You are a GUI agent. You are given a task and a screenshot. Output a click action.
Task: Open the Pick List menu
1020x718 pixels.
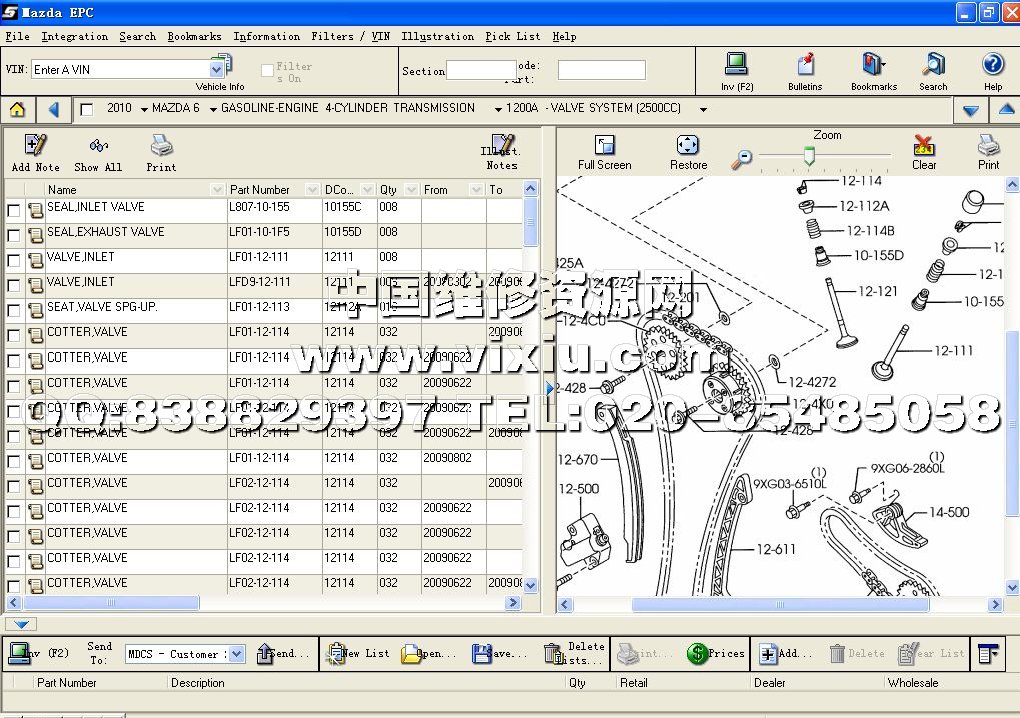pyautogui.click(x=512, y=36)
